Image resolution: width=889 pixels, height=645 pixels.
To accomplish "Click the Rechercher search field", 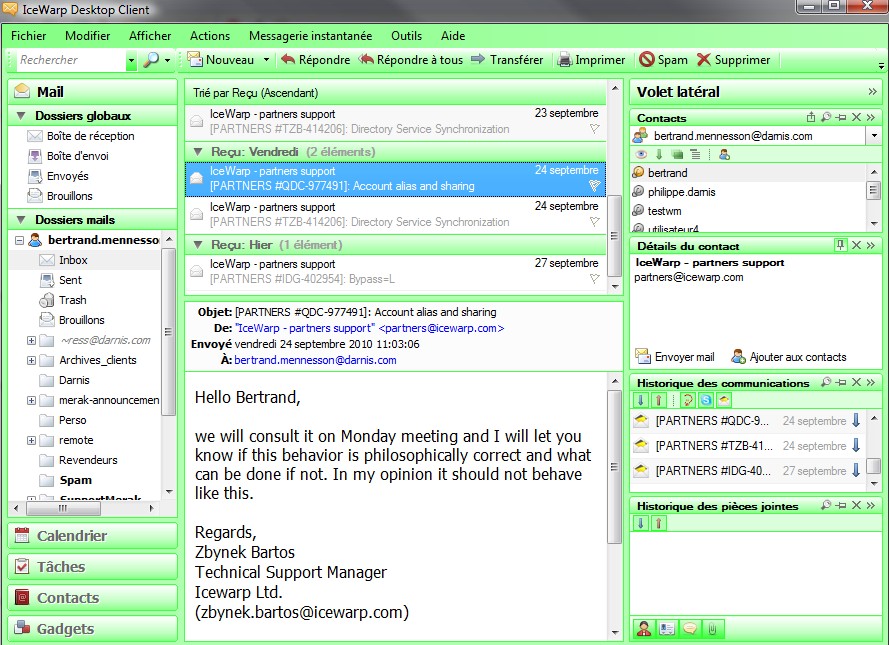I will [x=72, y=60].
